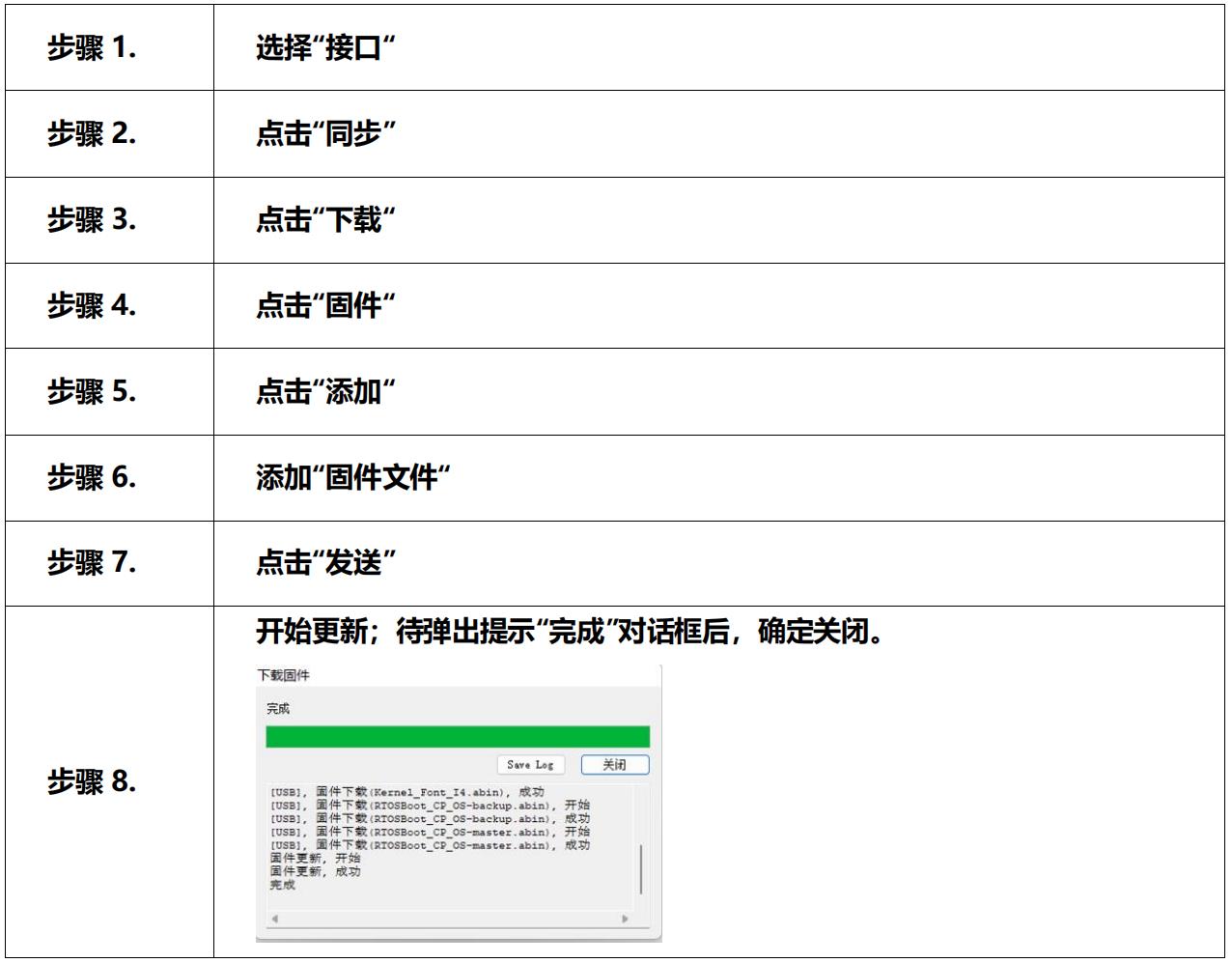1232x963 pixels.
Task: Click log line 固件更新, 成功
Action: click(315, 872)
